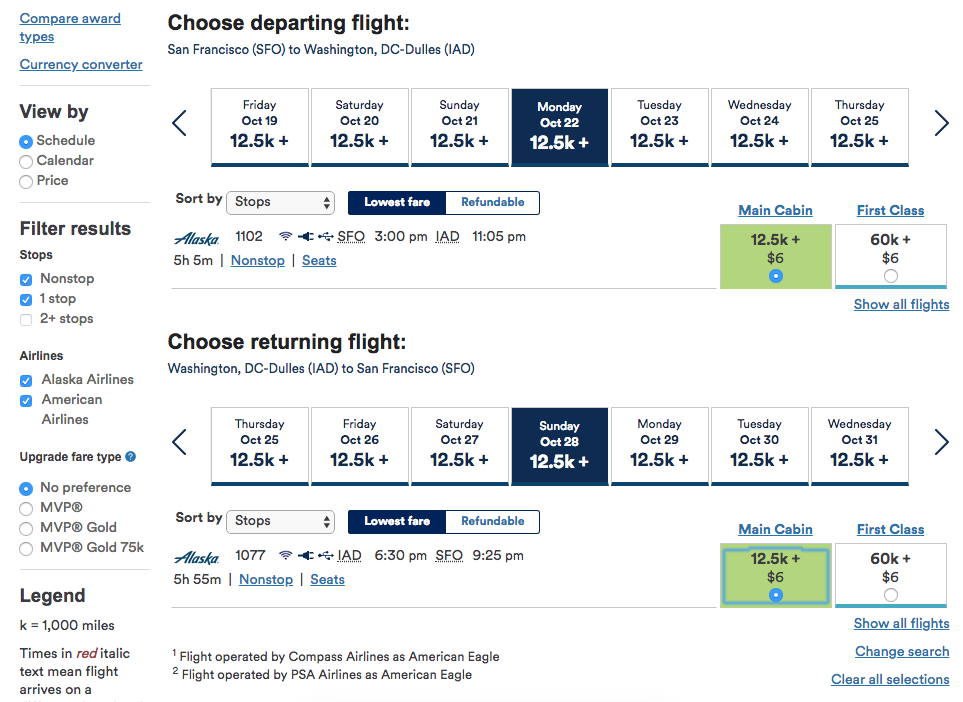
Task: Open departing flights Sort by dropdown
Action: (x=281, y=202)
